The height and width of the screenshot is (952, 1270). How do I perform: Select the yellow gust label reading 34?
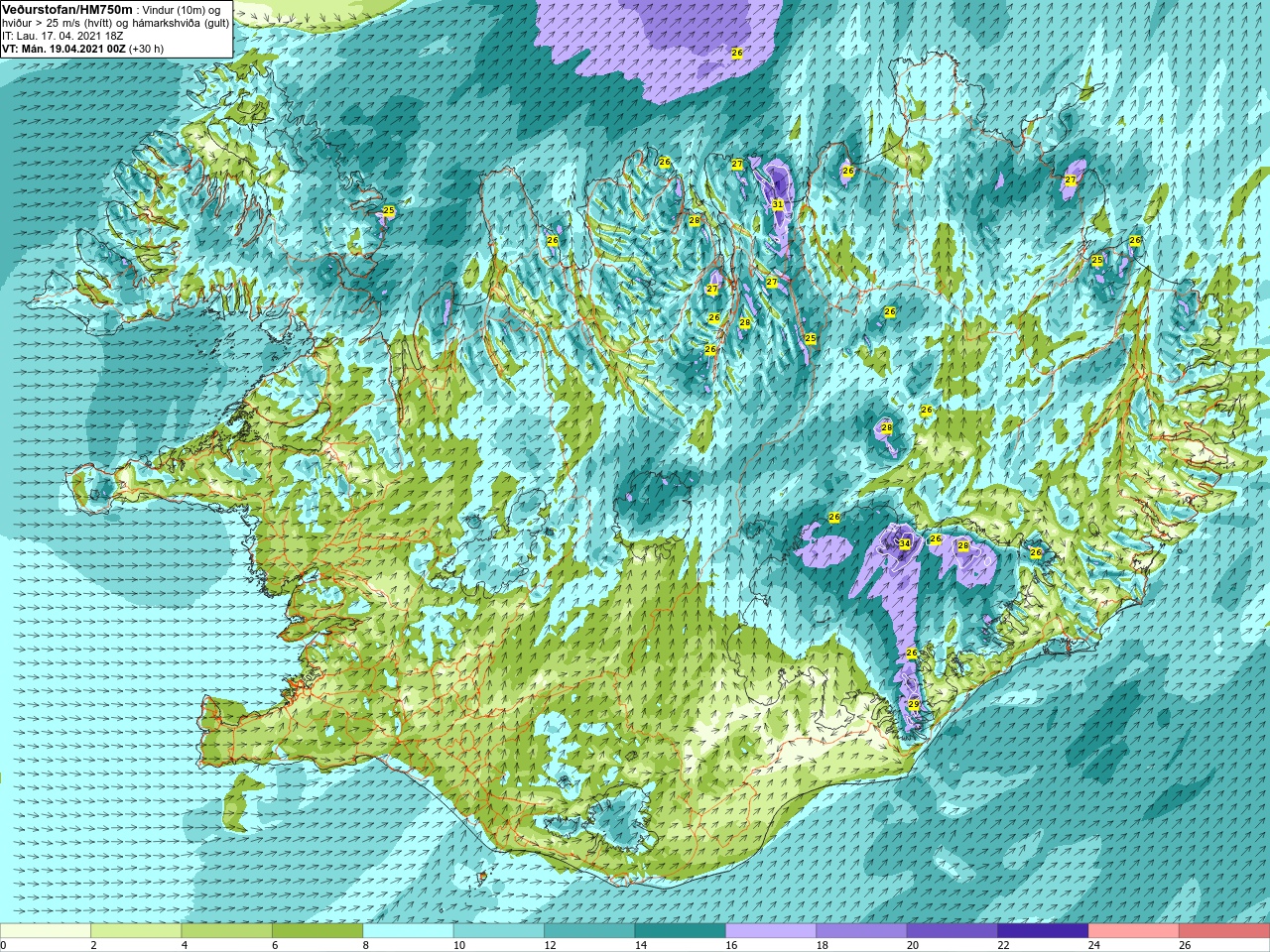tap(904, 543)
